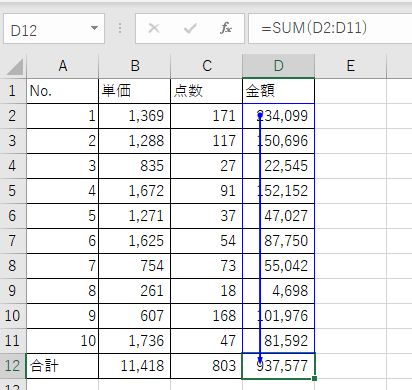Click cell D5 with value 152,152
412x390 pixels.
(x=279, y=191)
